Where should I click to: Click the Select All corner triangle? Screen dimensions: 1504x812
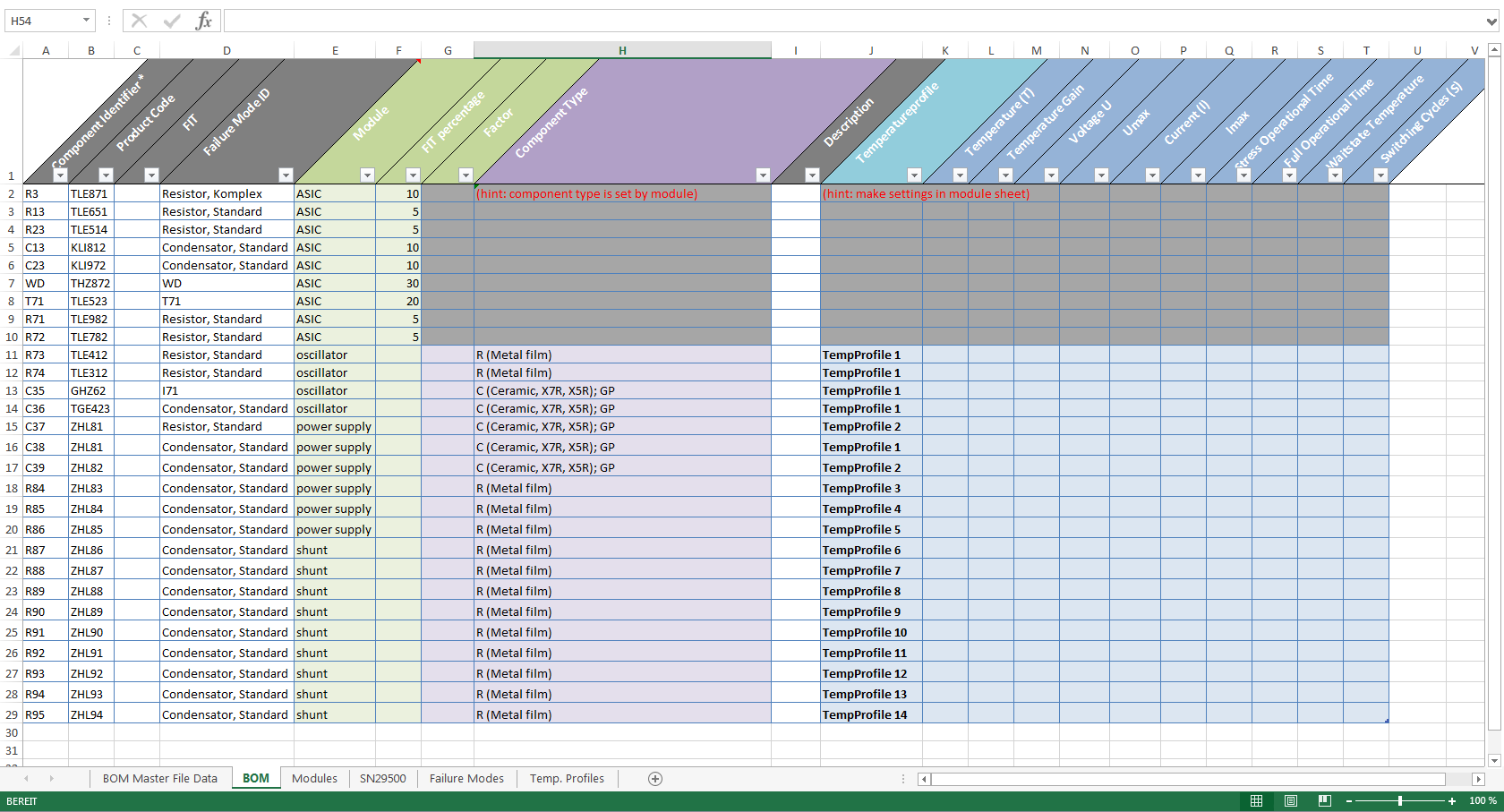point(14,51)
